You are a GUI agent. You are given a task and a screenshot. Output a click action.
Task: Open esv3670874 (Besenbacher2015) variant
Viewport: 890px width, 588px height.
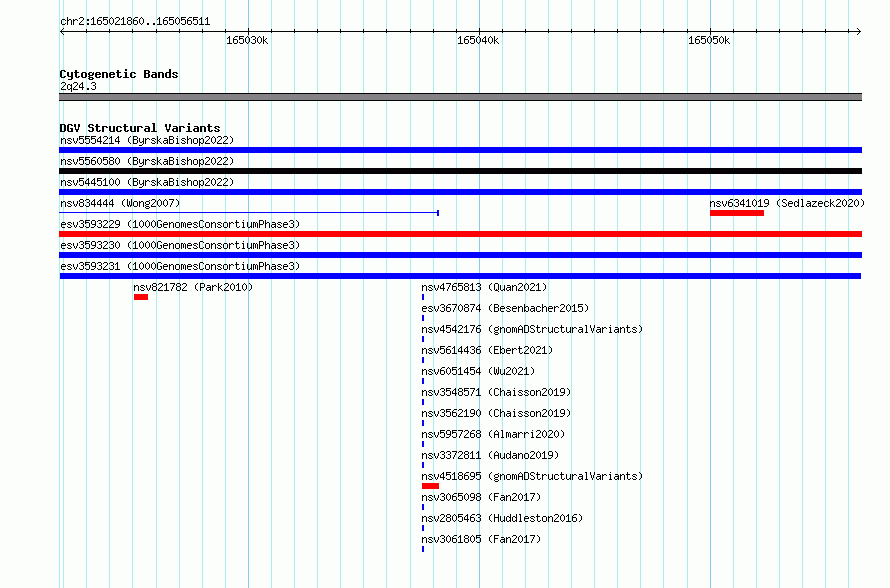(505, 308)
